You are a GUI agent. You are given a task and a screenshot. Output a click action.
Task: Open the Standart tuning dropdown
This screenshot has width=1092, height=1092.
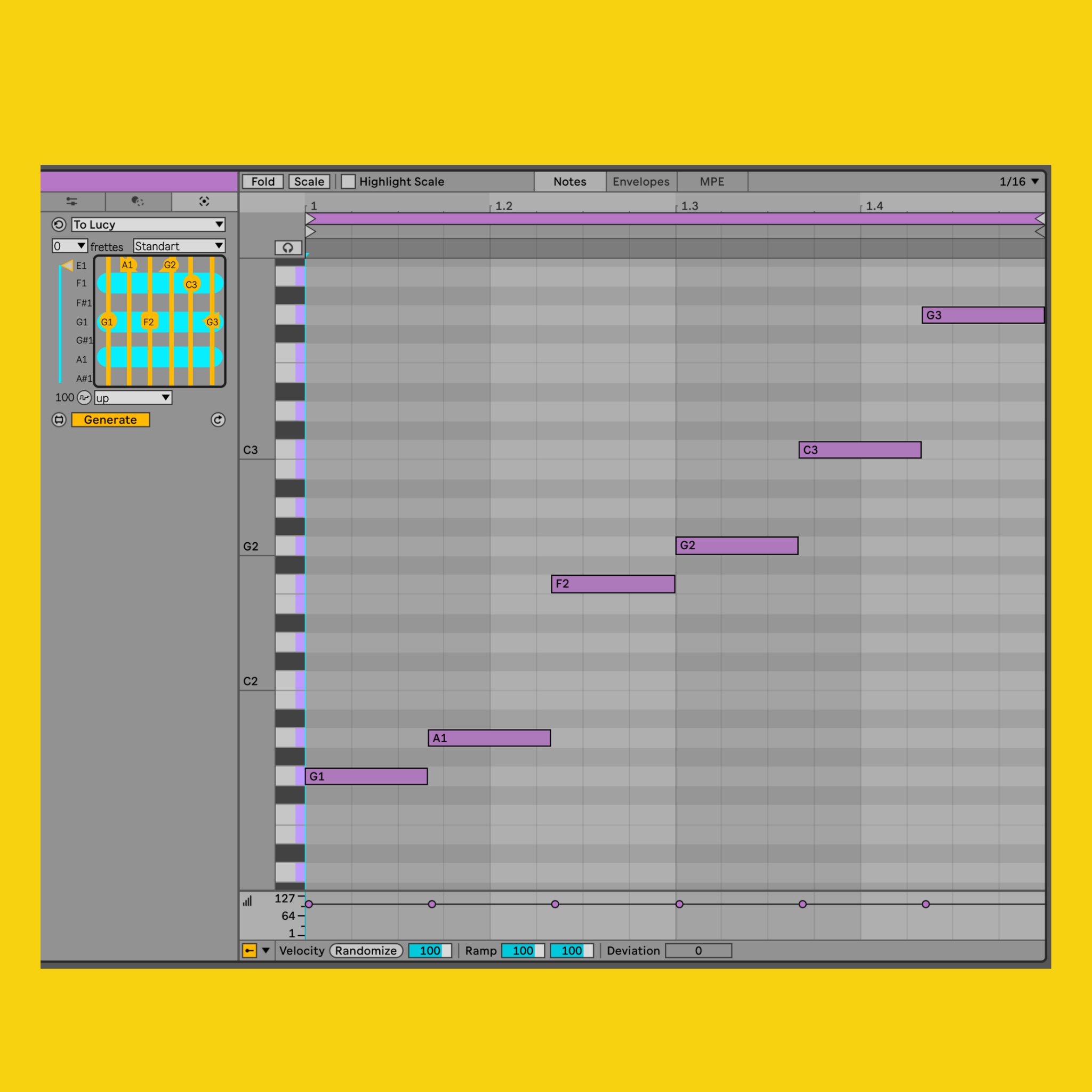click(179, 246)
